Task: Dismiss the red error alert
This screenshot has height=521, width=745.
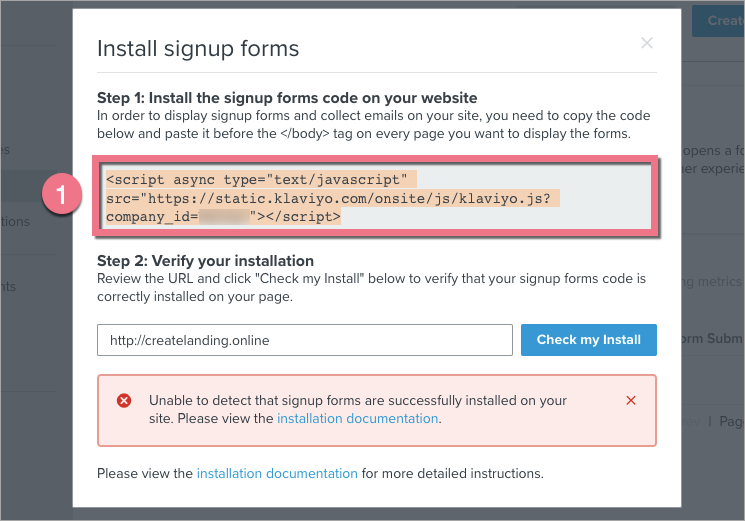Action: pyautogui.click(x=631, y=400)
